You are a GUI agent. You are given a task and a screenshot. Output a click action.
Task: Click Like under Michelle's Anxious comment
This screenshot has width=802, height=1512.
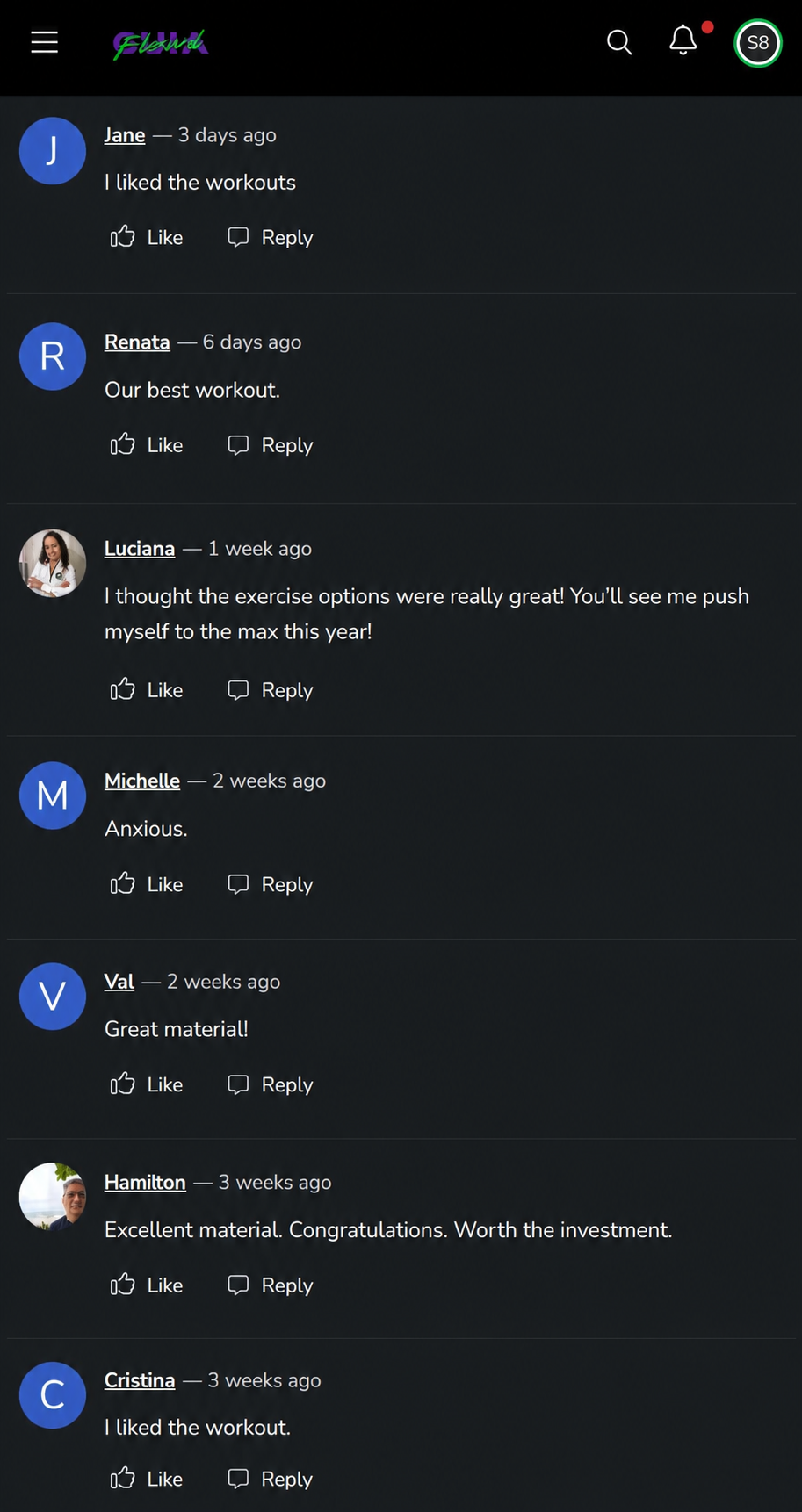pos(147,884)
